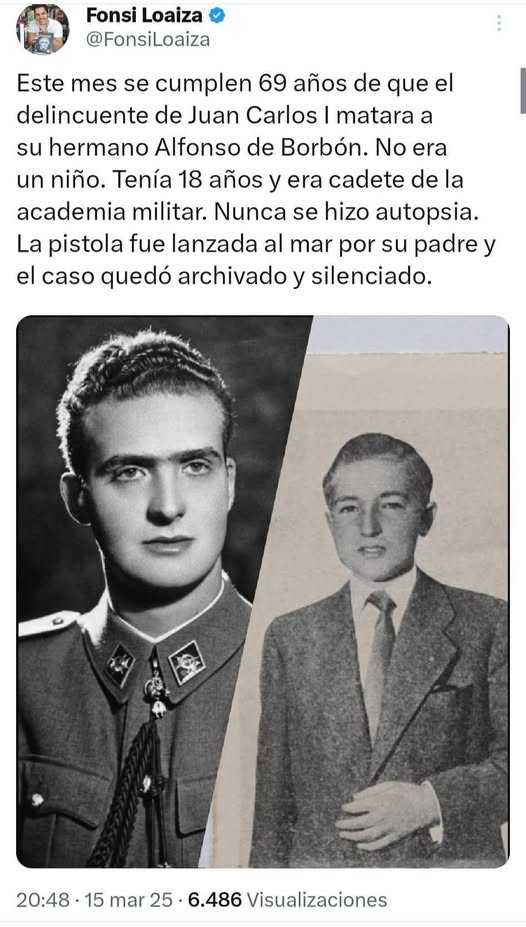Click the beige background above the suited figure
The width and height of the screenshot is (526, 927).
(x=408, y=390)
